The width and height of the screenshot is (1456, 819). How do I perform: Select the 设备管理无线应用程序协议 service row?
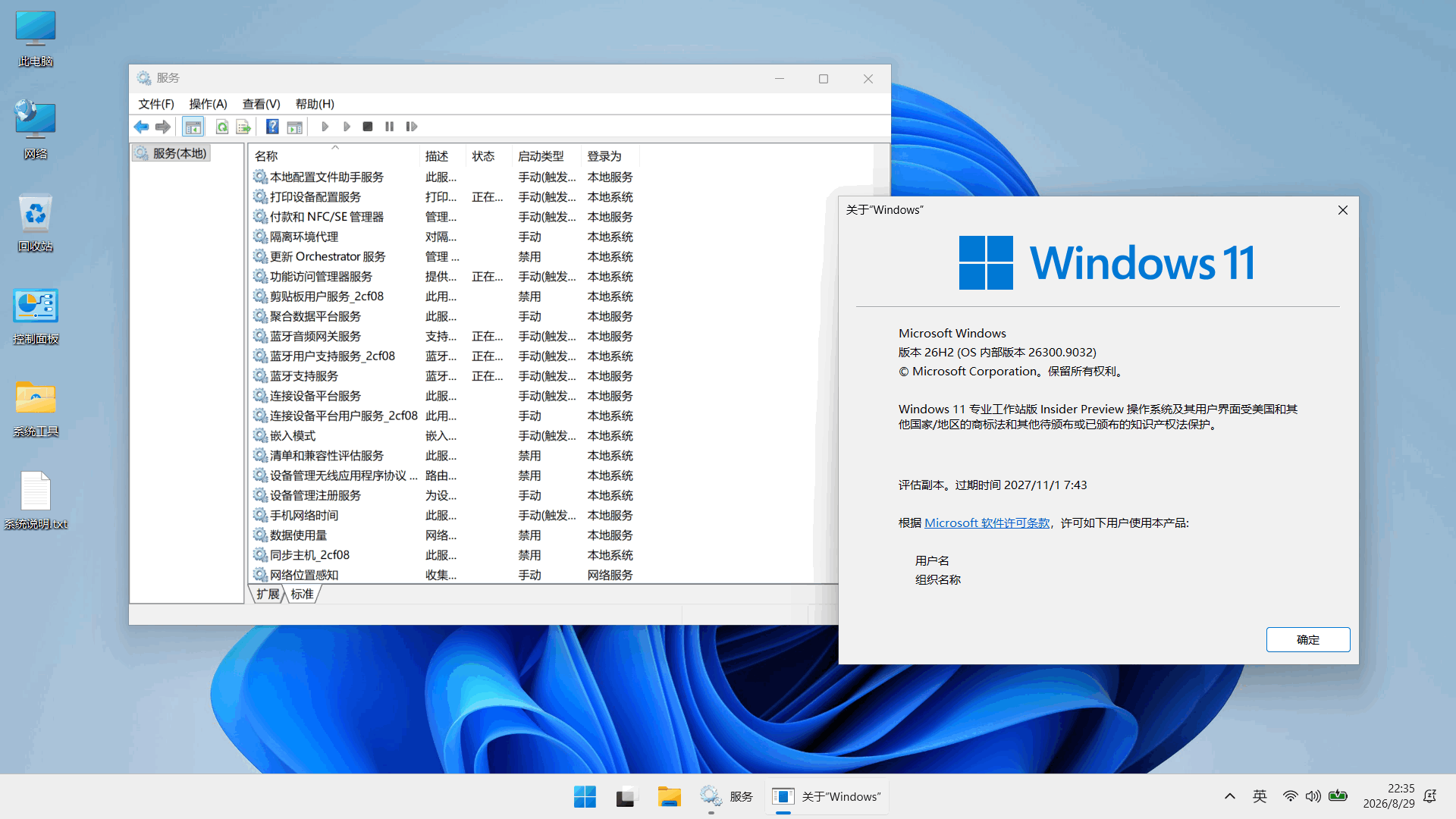(445, 475)
